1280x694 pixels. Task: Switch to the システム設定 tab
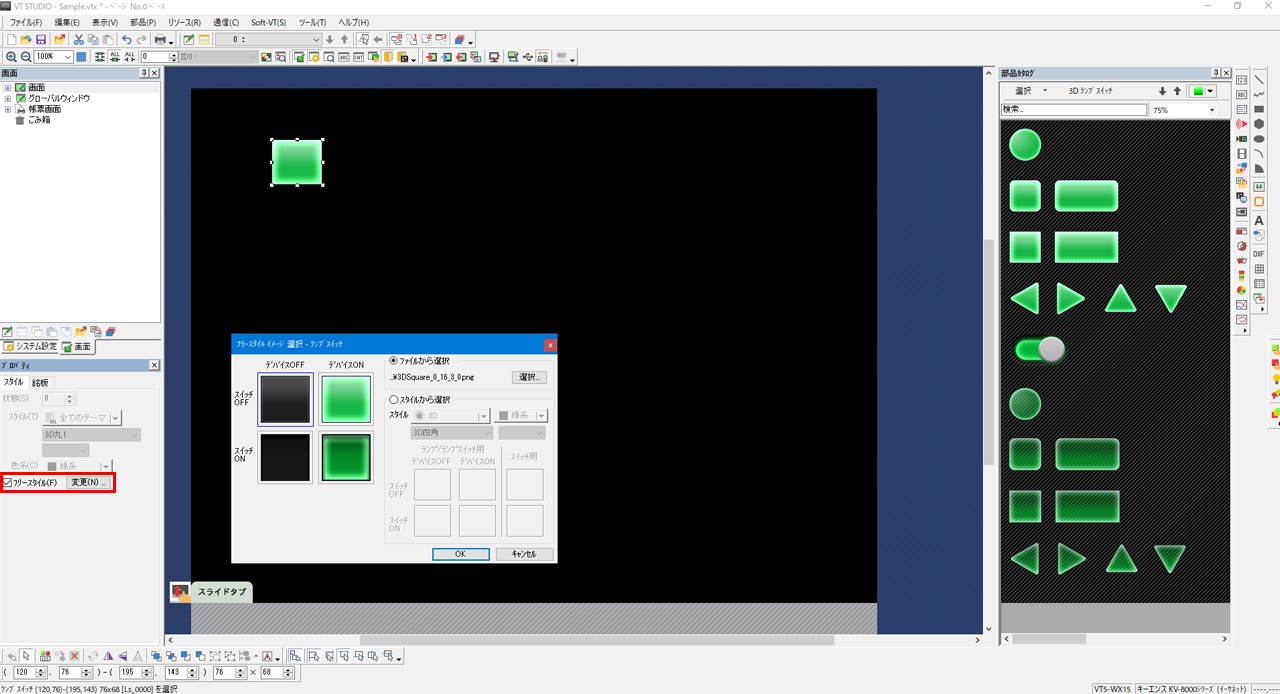[30, 347]
